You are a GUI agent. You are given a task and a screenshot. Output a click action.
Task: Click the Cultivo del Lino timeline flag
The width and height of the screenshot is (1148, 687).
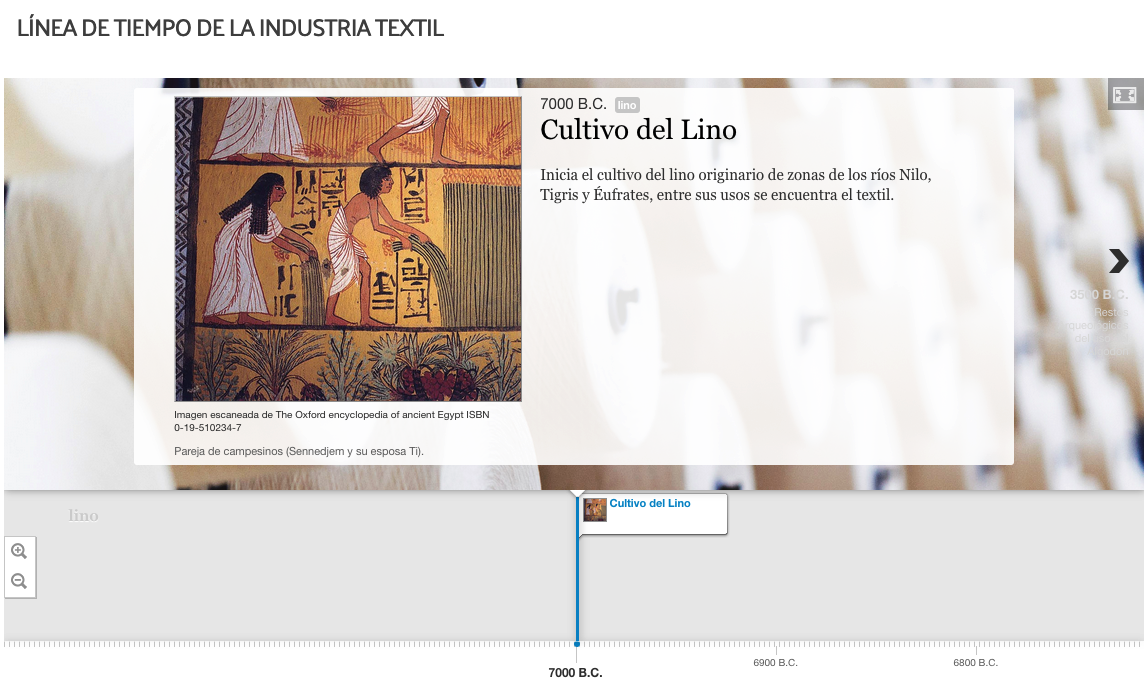[x=652, y=513]
